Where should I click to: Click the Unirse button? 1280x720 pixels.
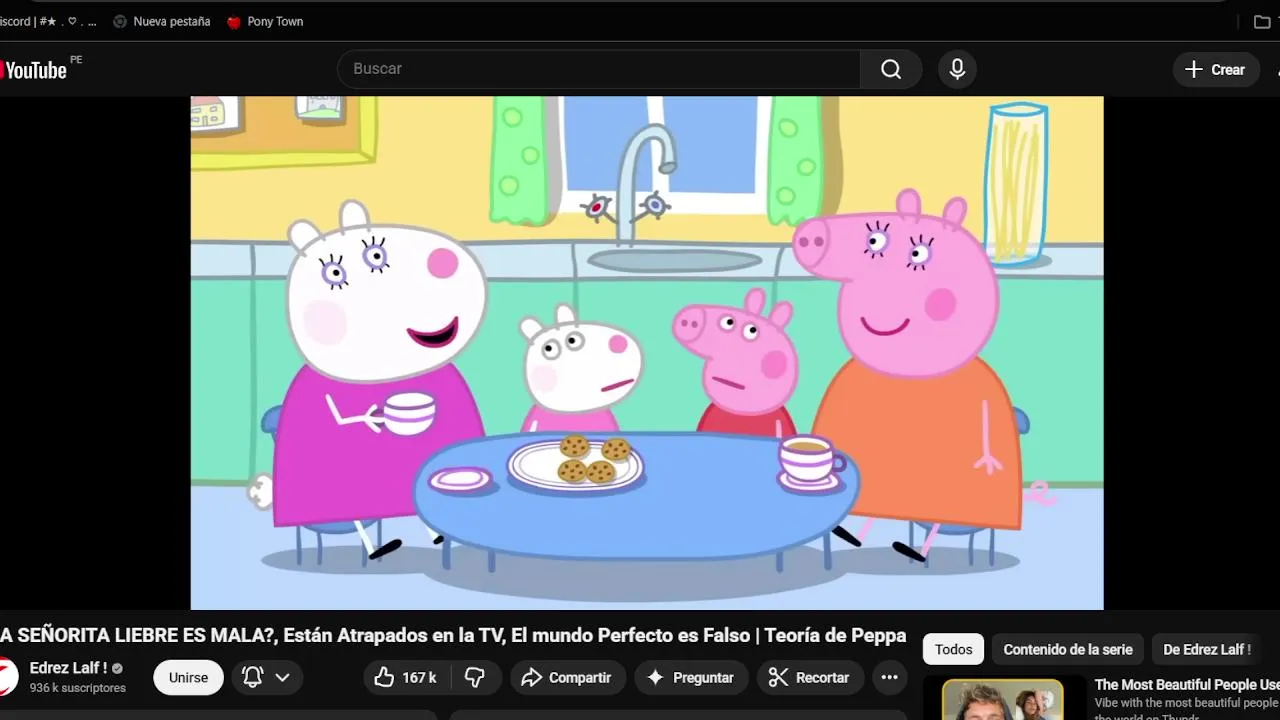pos(188,677)
